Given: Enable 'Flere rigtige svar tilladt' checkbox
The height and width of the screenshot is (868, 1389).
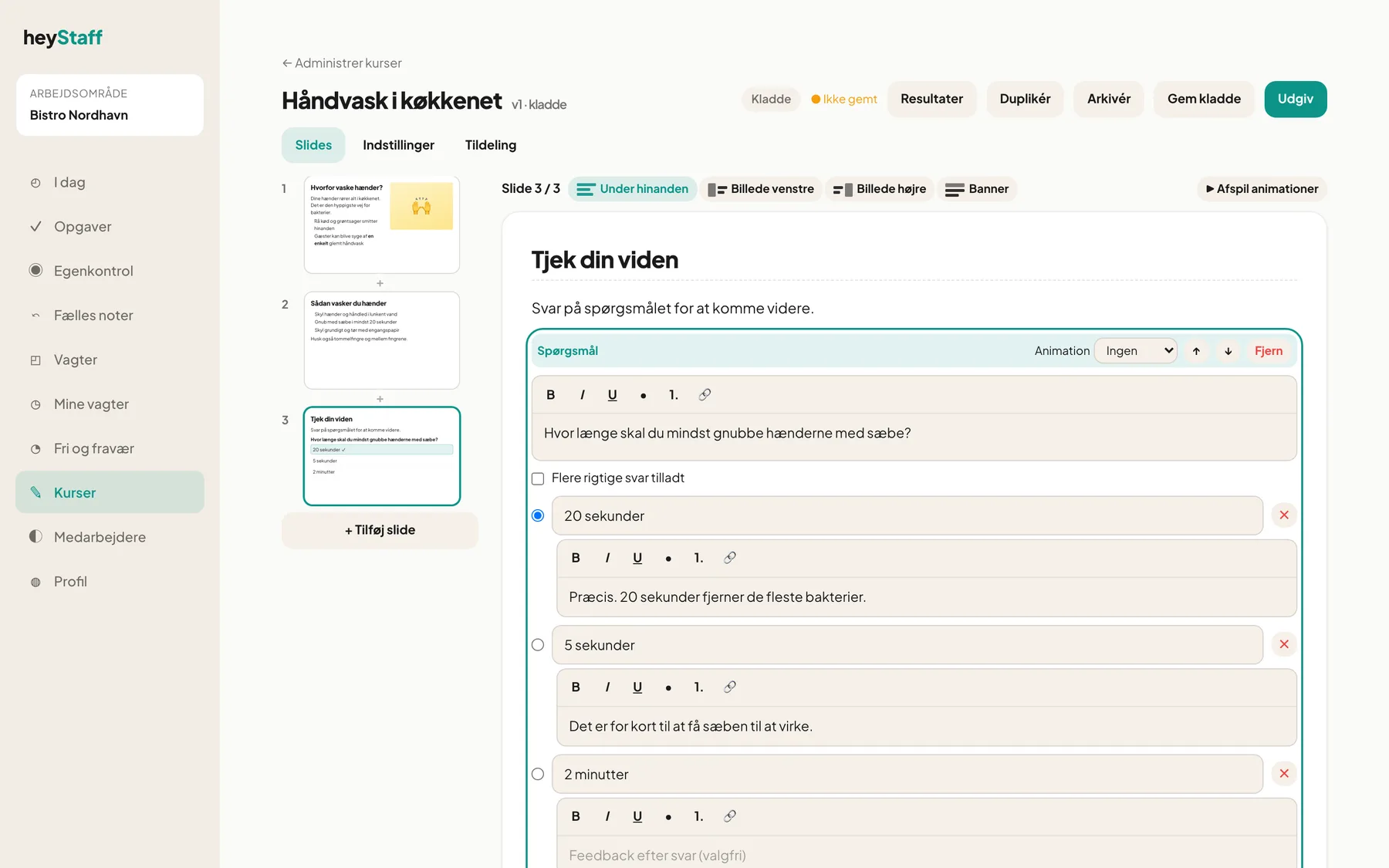Looking at the screenshot, I should [x=538, y=478].
